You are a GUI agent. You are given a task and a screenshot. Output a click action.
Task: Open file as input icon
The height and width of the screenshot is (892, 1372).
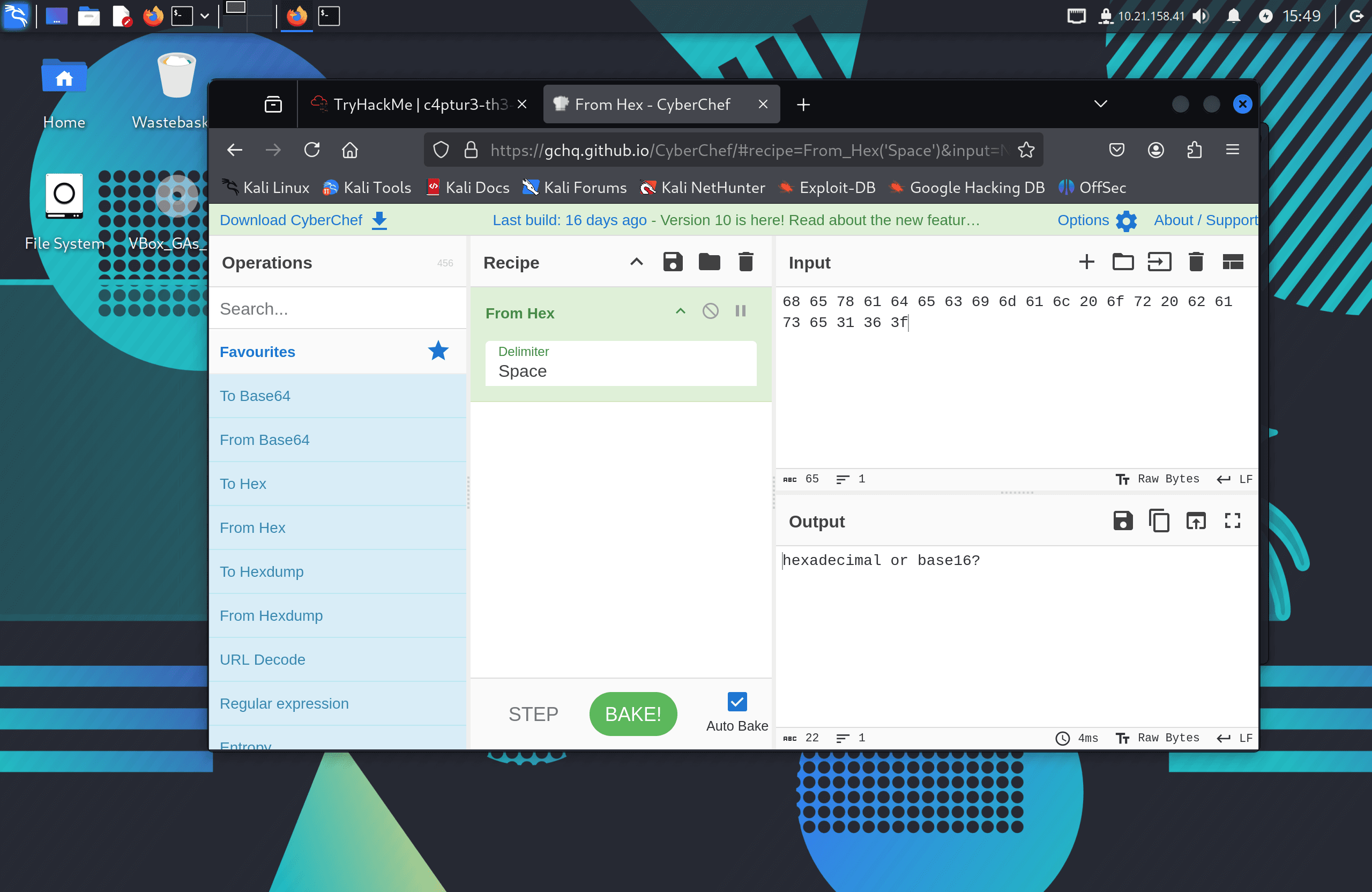point(1159,262)
